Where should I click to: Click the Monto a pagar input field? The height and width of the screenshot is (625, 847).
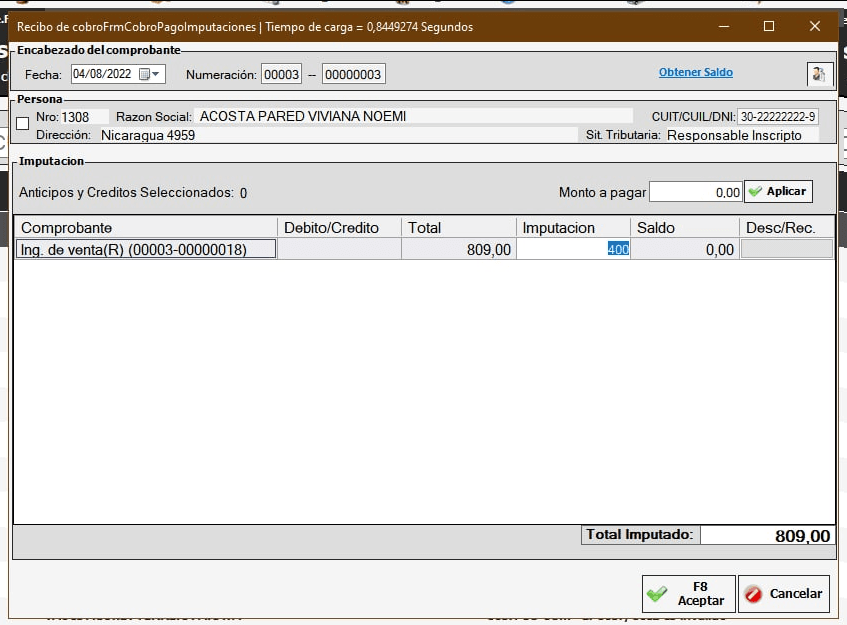pyautogui.click(x=695, y=192)
